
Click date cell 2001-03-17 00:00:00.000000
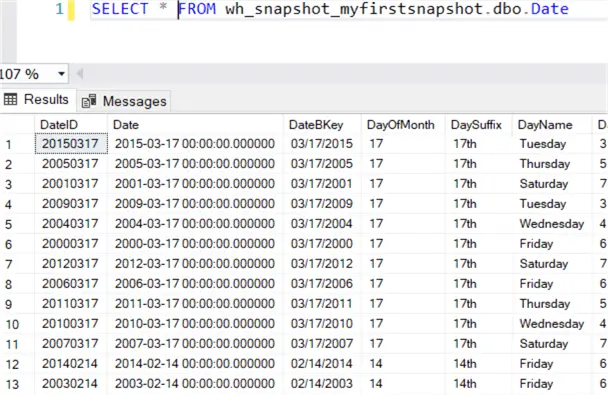pyautogui.click(x=196, y=184)
